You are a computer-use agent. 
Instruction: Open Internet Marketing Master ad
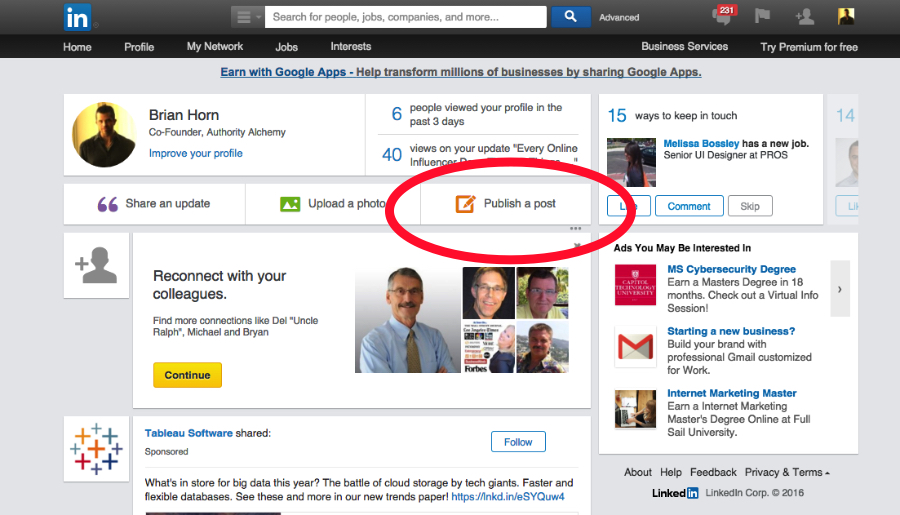(732, 393)
